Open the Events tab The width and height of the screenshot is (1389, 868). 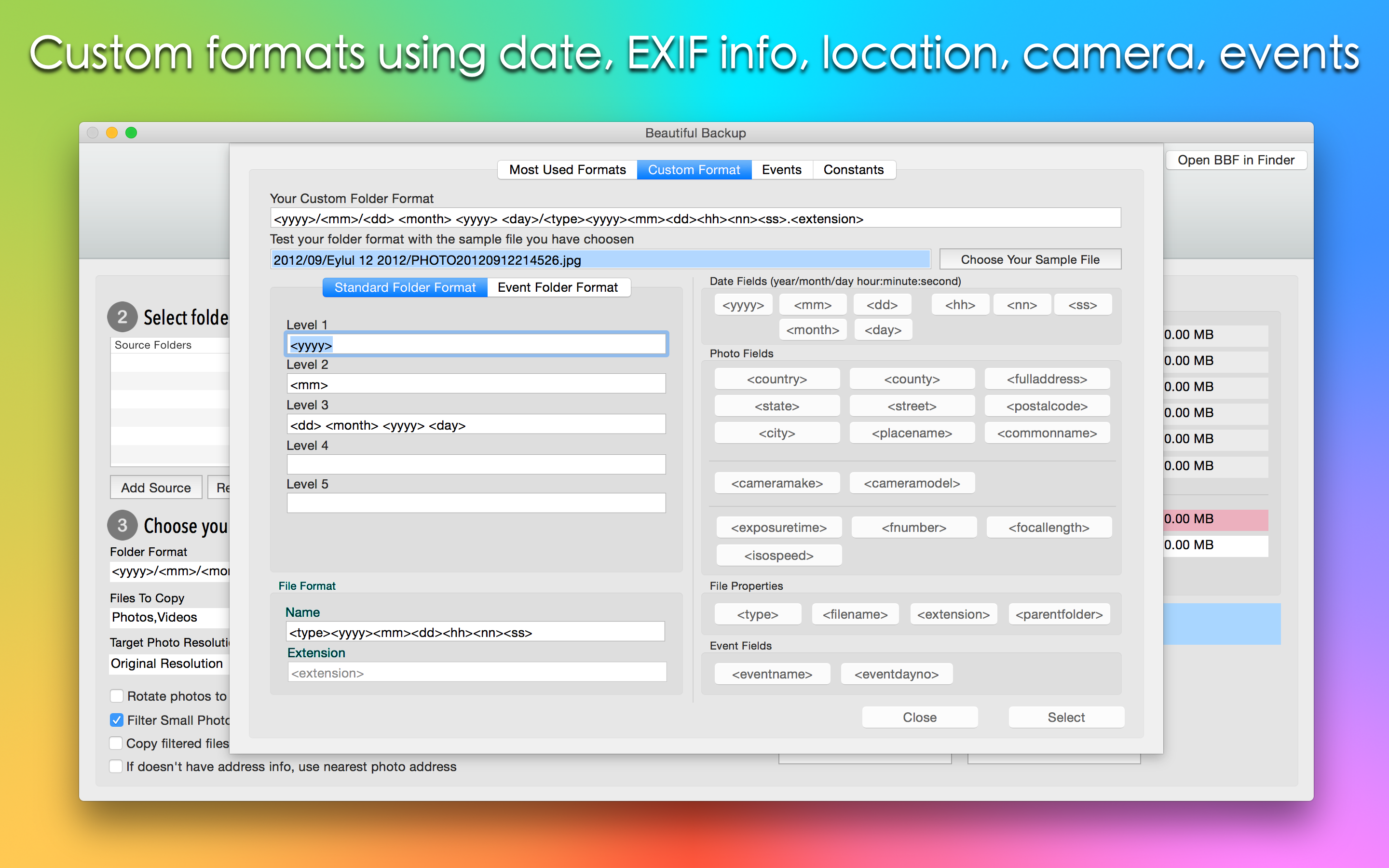[781, 170]
